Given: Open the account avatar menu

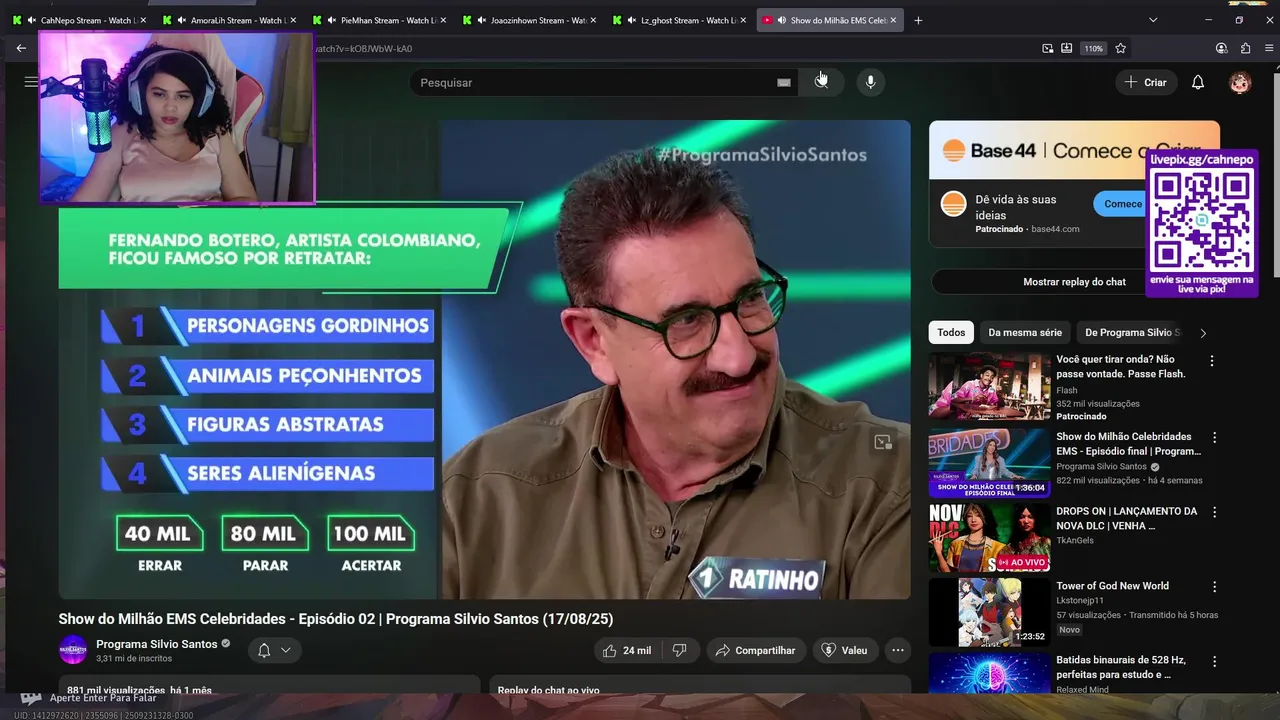Looking at the screenshot, I should coord(1240,82).
